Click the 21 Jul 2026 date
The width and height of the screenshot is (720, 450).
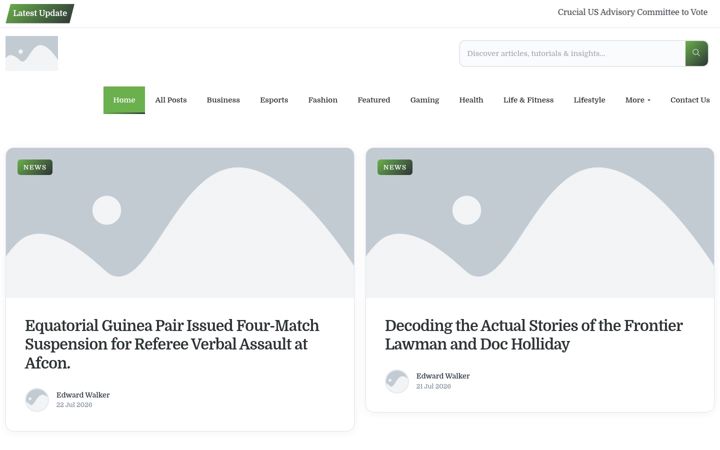coord(433,387)
